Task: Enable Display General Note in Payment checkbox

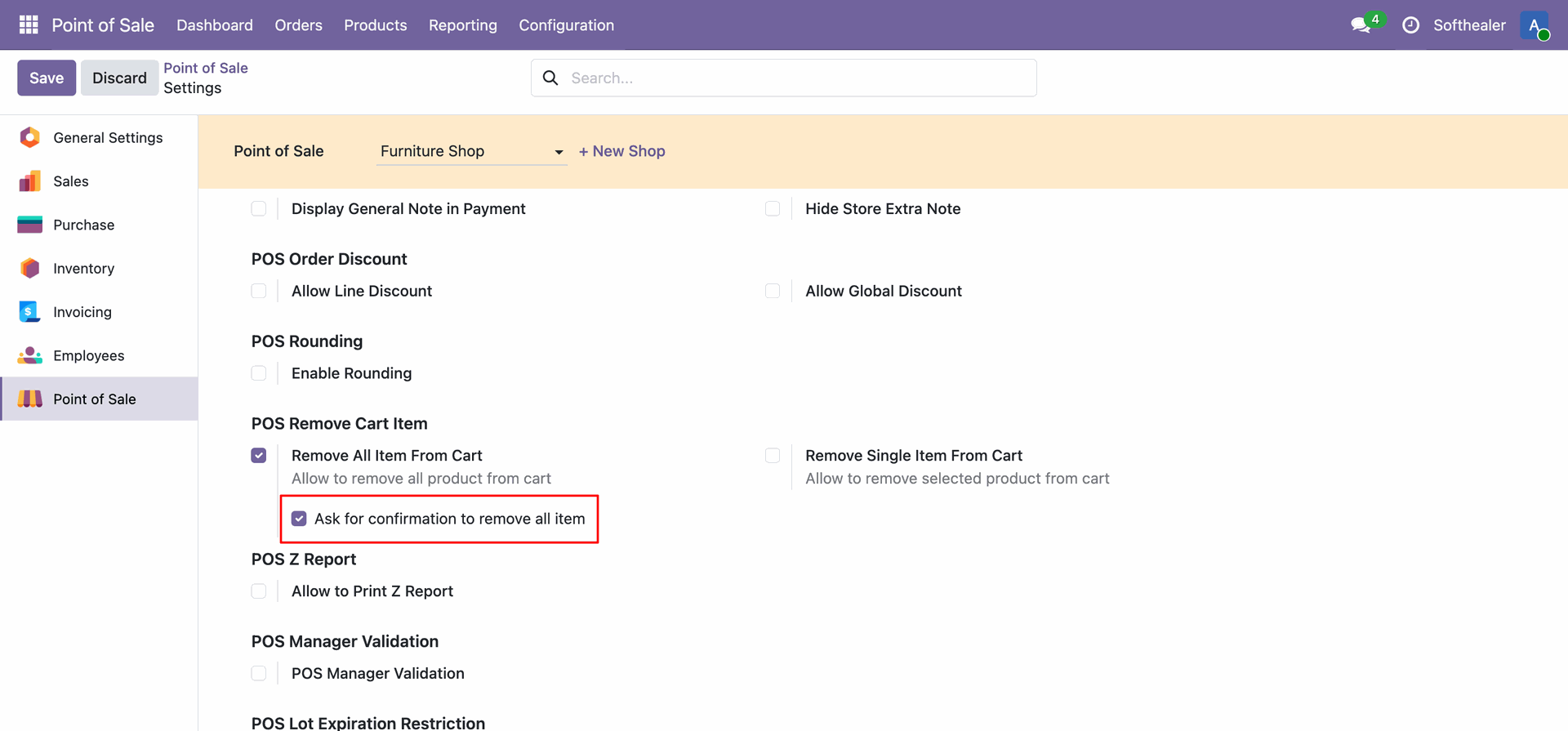Action: [x=259, y=208]
